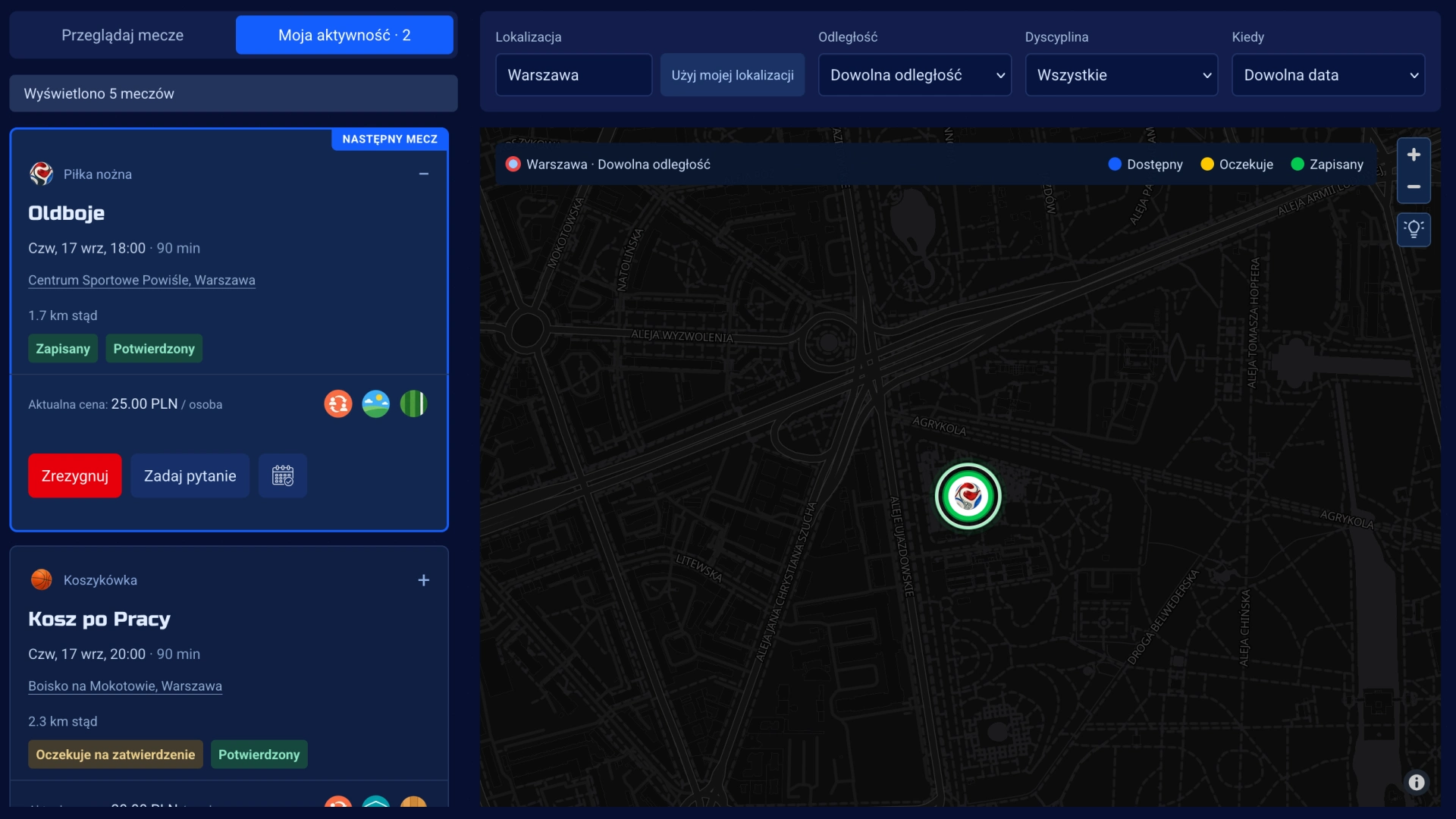The image size is (1456, 819).
Task: Focus the Lokalizacja field containing Warszawa
Action: 574,75
